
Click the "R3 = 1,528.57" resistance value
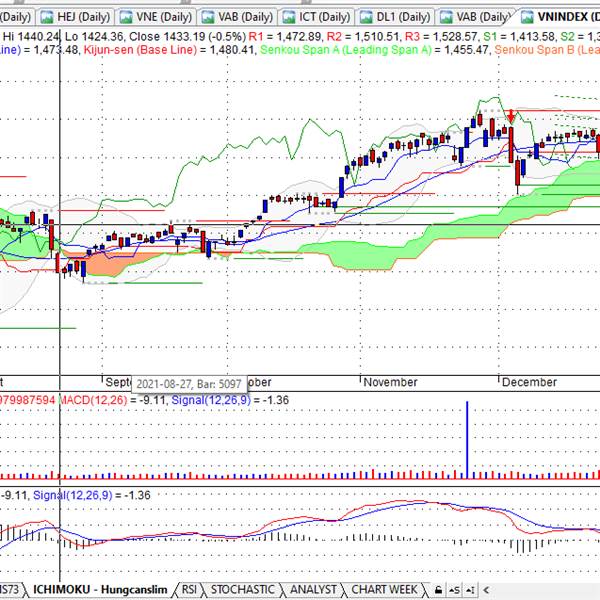tap(441, 37)
